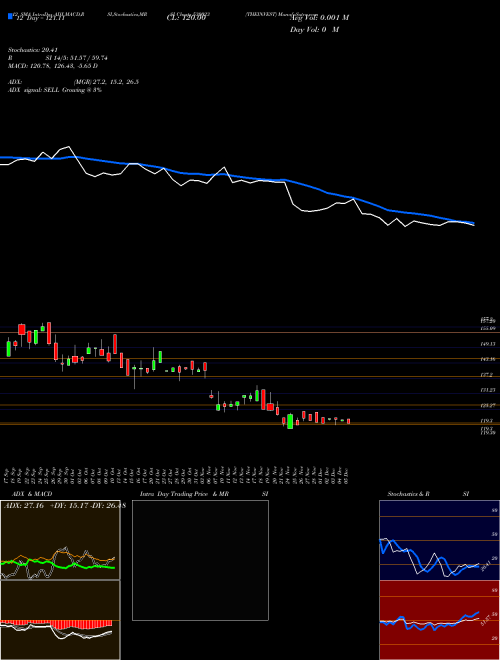
Task: Select the 'Intra Day Trading Price & MR SI' title
Action: click(204, 494)
